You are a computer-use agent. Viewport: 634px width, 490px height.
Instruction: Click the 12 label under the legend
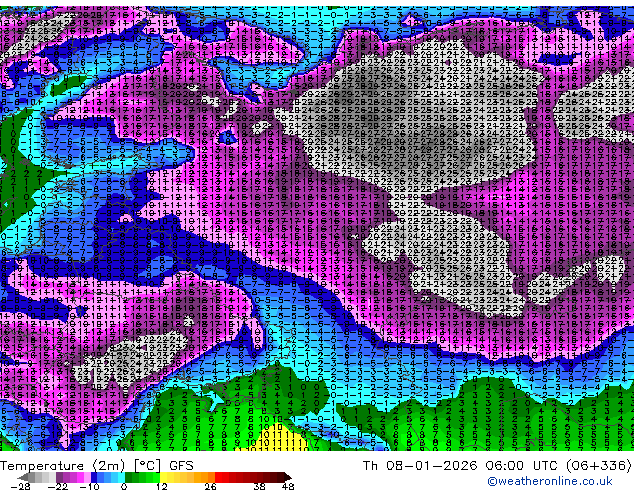click(x=162, y=486)
